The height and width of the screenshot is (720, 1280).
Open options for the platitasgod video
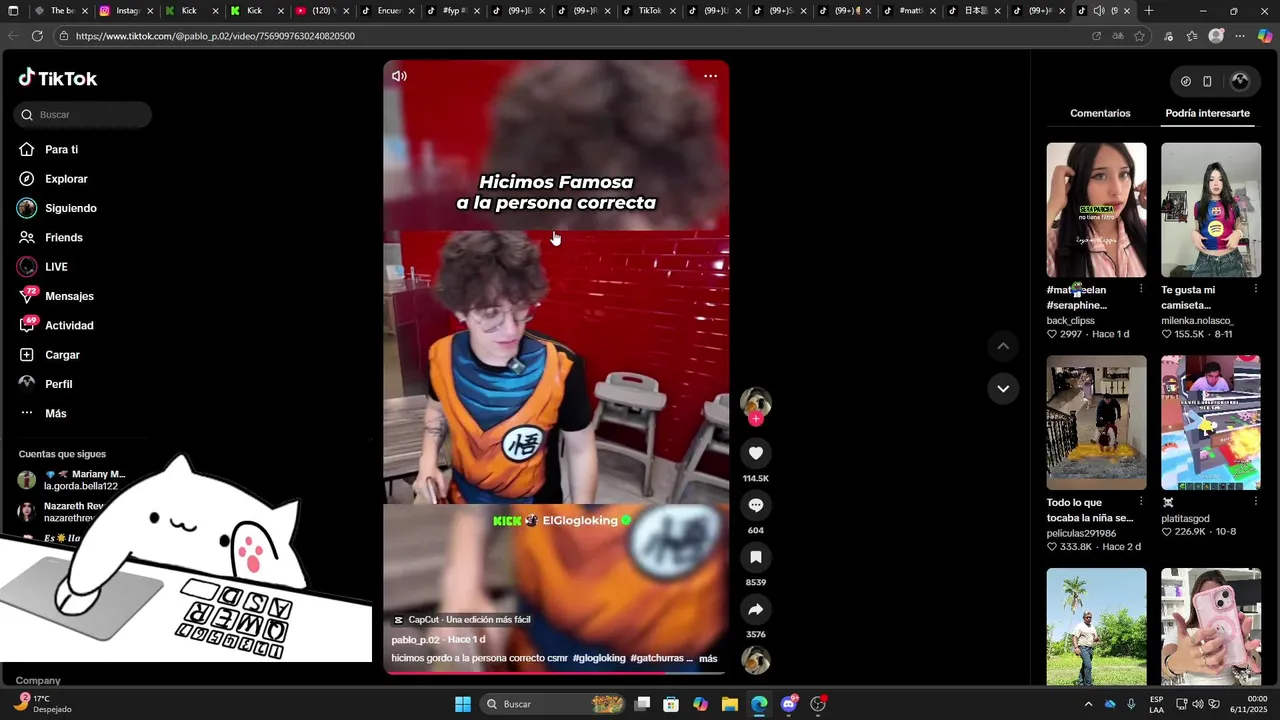pos(1255,501)
